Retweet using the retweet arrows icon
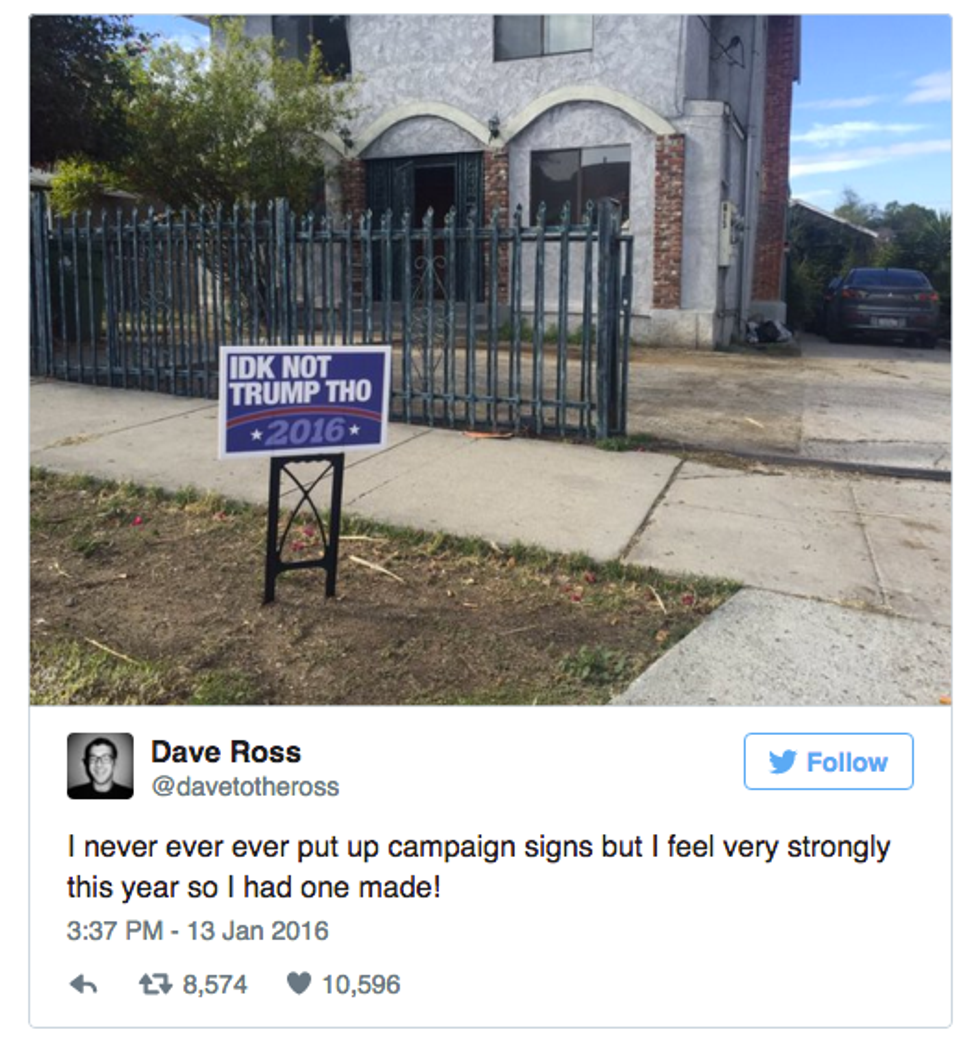 tap(155, 984)
